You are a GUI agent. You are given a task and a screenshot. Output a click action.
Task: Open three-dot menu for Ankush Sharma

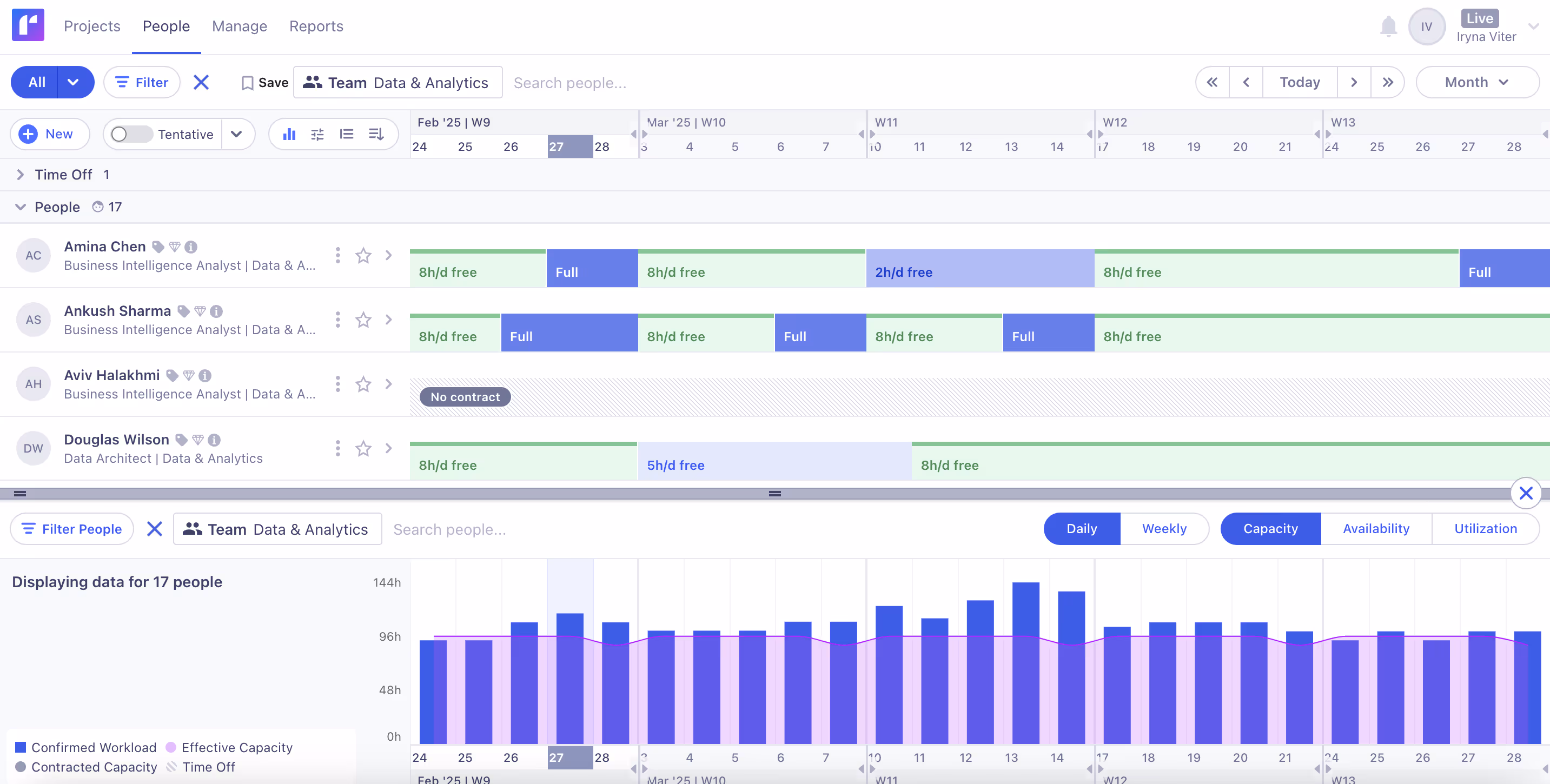click(x=337, y=320)
